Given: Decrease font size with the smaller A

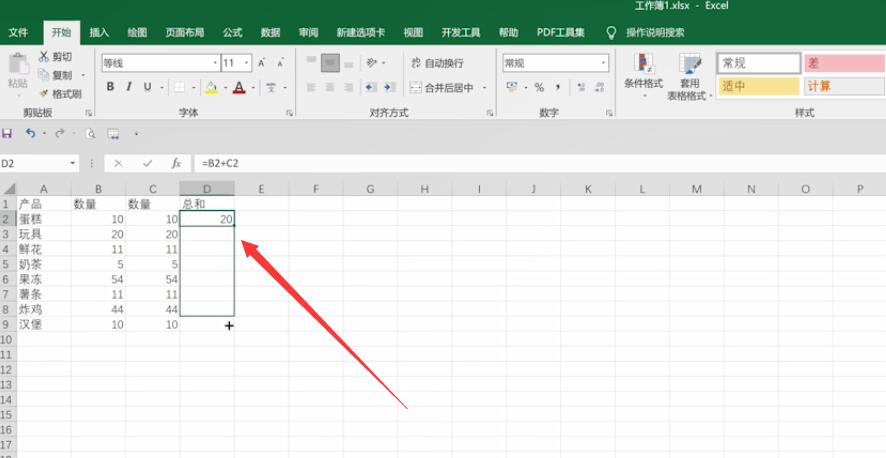Looking at the screenshot, I should click(x=281, y=63).
